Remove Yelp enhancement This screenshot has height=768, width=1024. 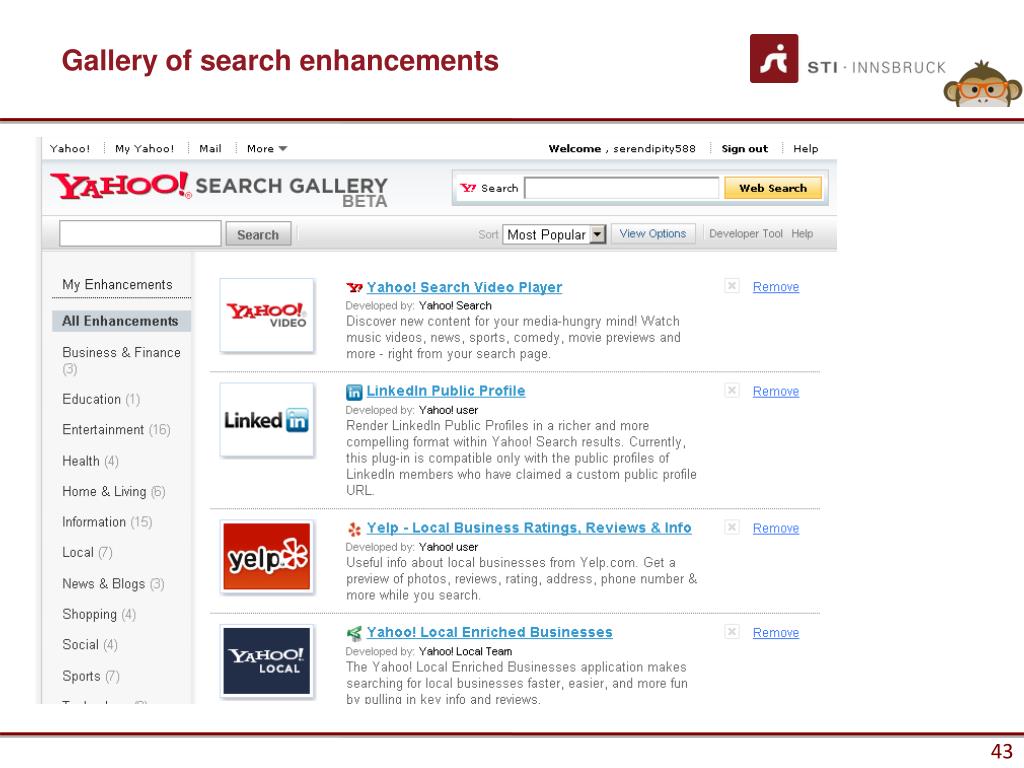pyautogui.click(x=776, y=529)
